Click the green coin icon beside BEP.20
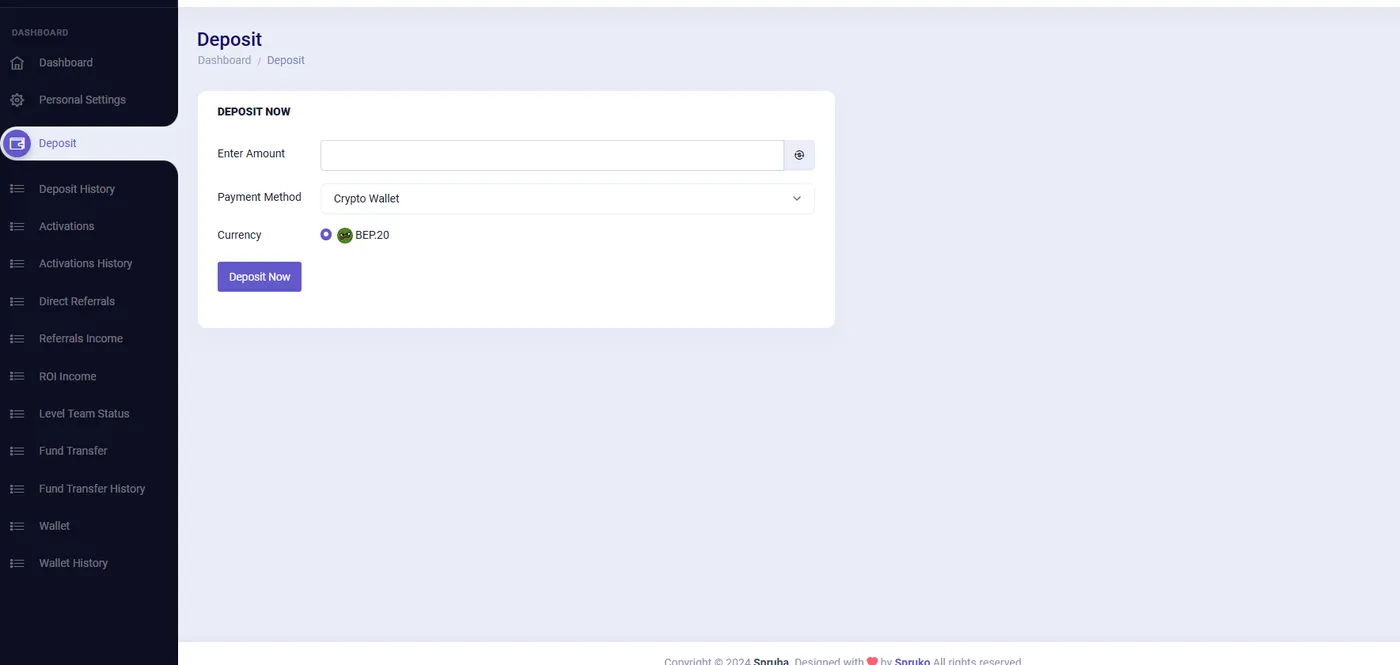 point(345,236)
